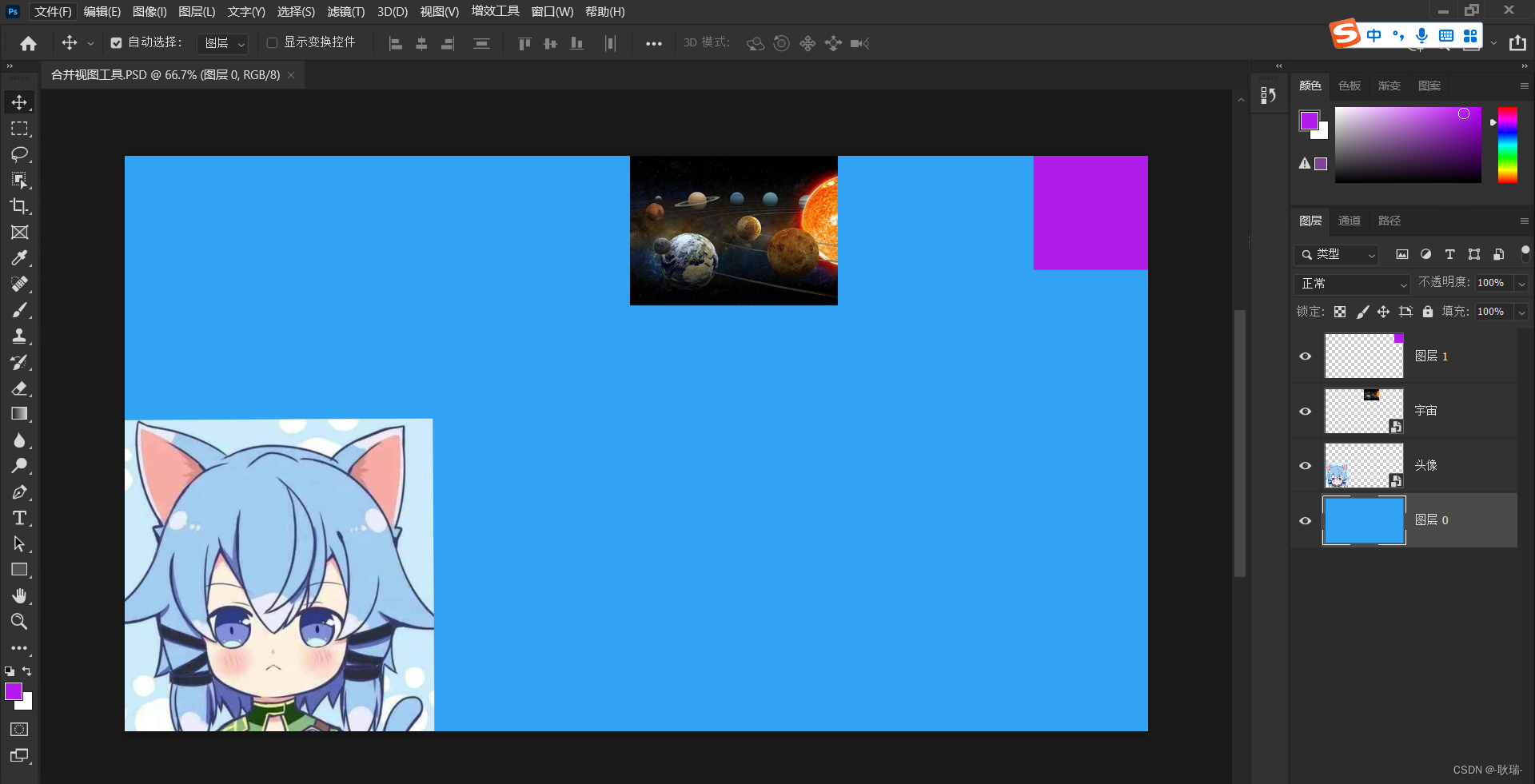Screen dimensions: 1535x784
Task: Select the Lasso tool
Action: point(19,154)
